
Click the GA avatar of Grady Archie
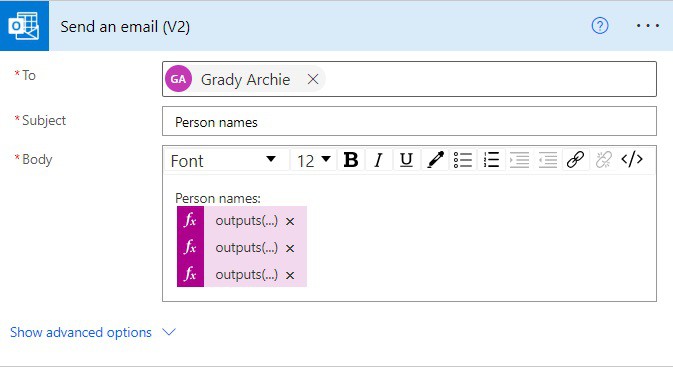(178, 79)
